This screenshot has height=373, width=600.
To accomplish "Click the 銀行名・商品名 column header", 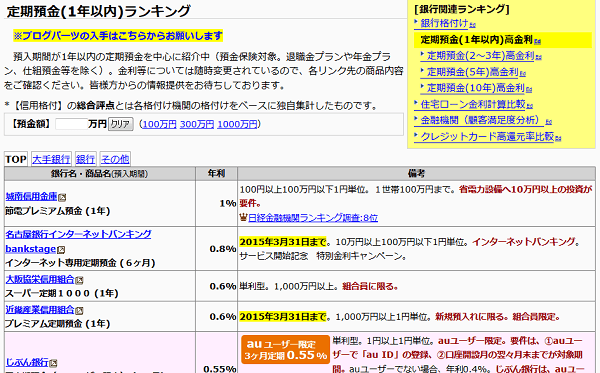I will [100, 174].
